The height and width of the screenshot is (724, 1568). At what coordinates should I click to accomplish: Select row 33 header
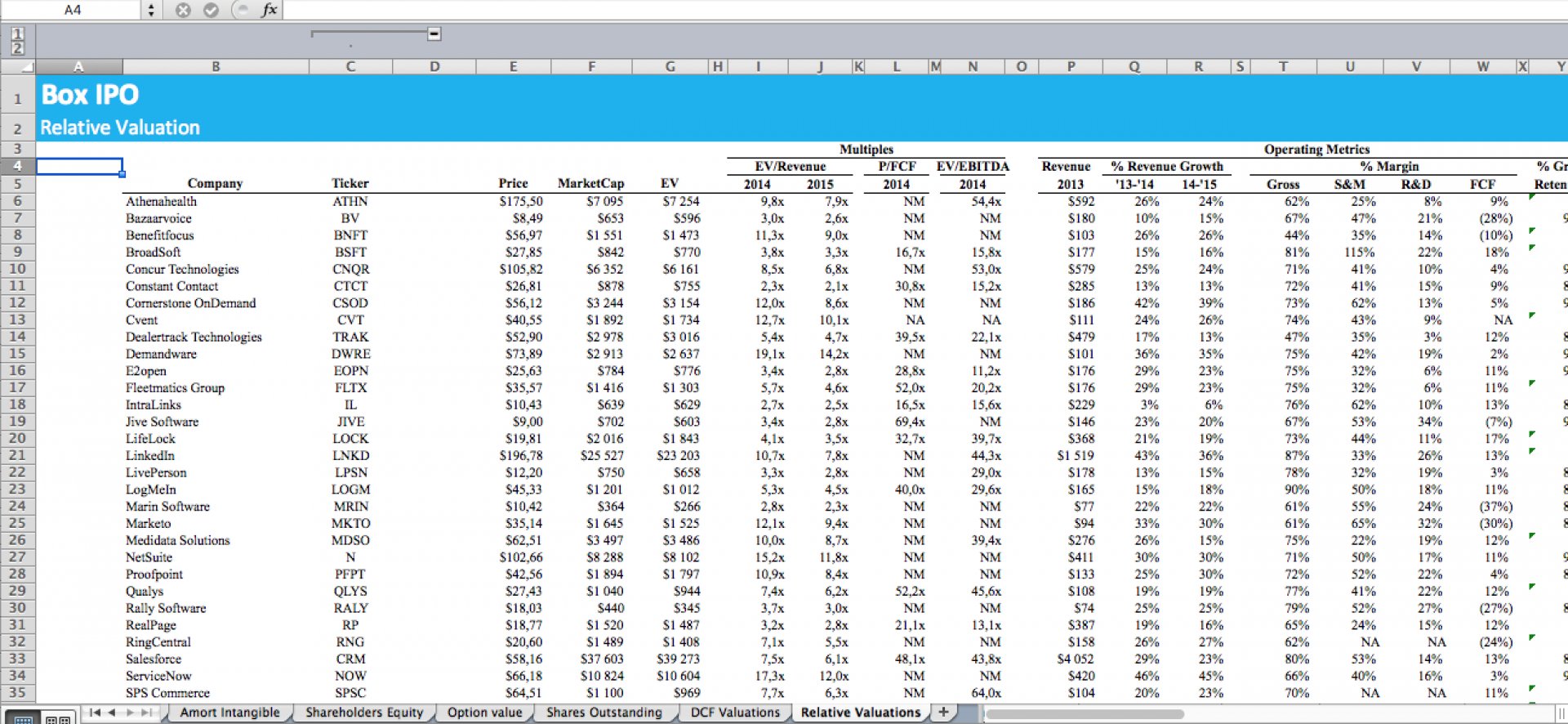coord(18,659)
